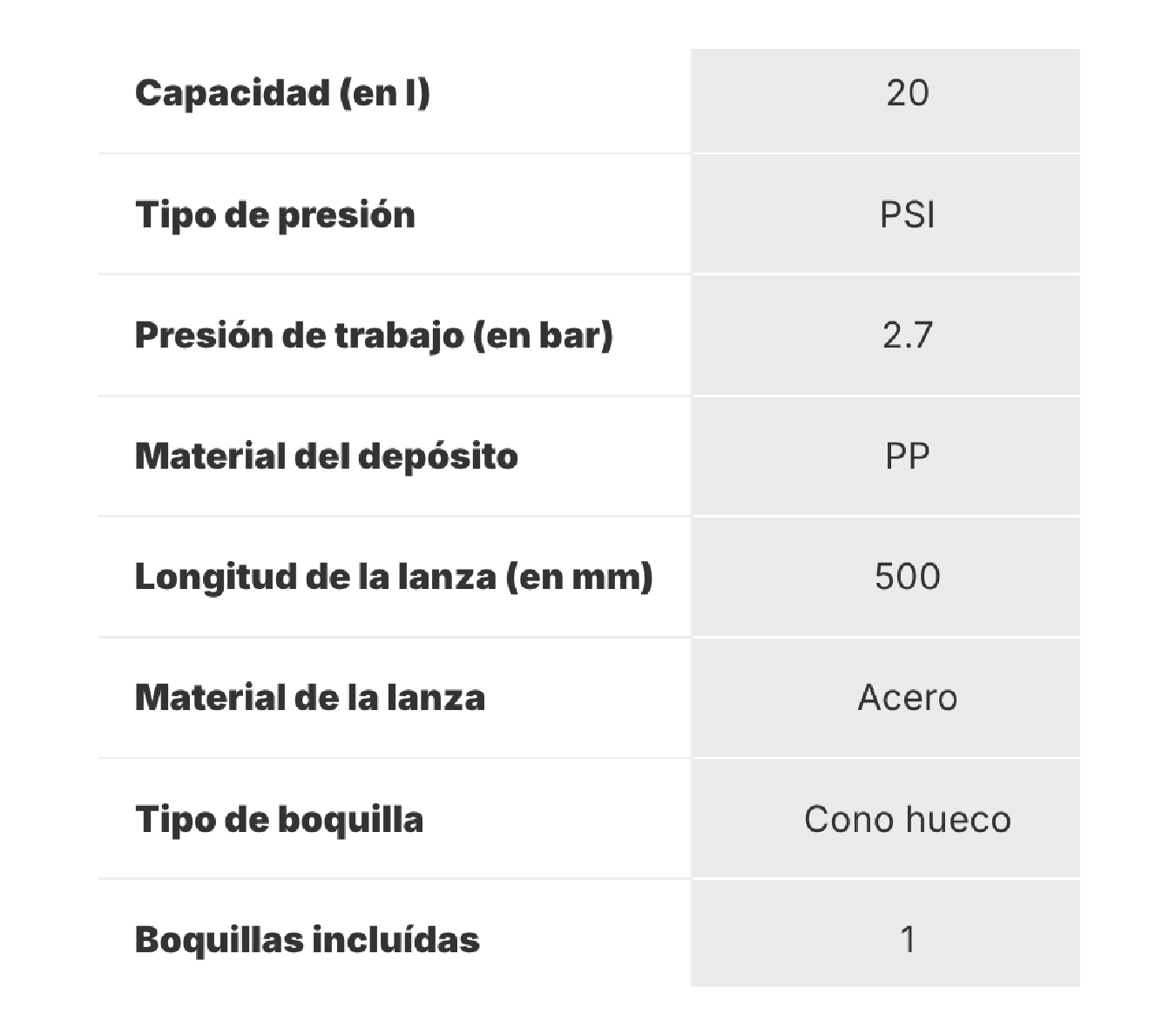Select the 'Cono hueco' nozzle value
This screenshot has width=1176, height=1035.
coord(907,819)
